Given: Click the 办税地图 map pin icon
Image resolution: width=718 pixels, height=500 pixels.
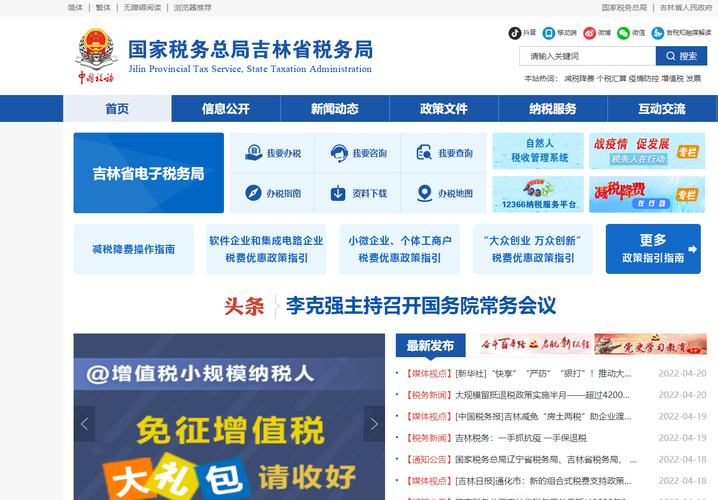Looking at the screenshot, I should click(425, 193).
